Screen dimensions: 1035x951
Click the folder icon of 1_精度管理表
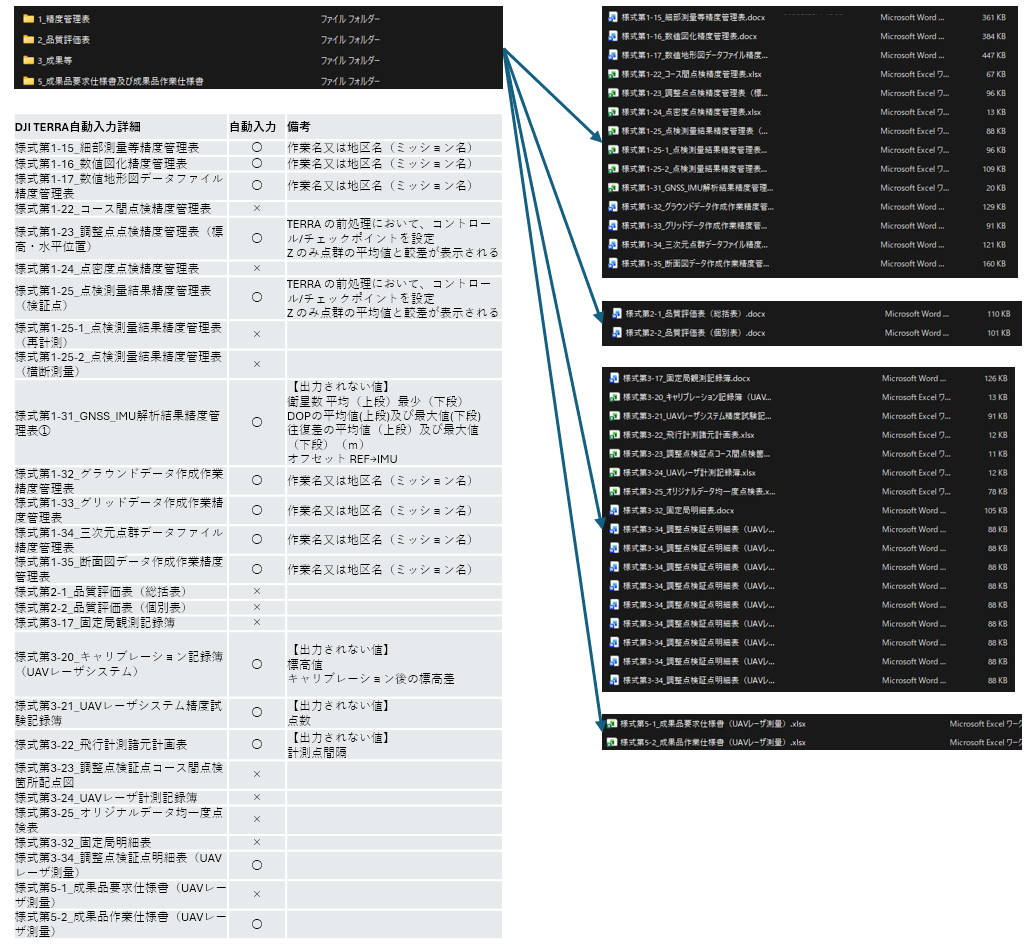pyautogui.click(x=28, y=19)
